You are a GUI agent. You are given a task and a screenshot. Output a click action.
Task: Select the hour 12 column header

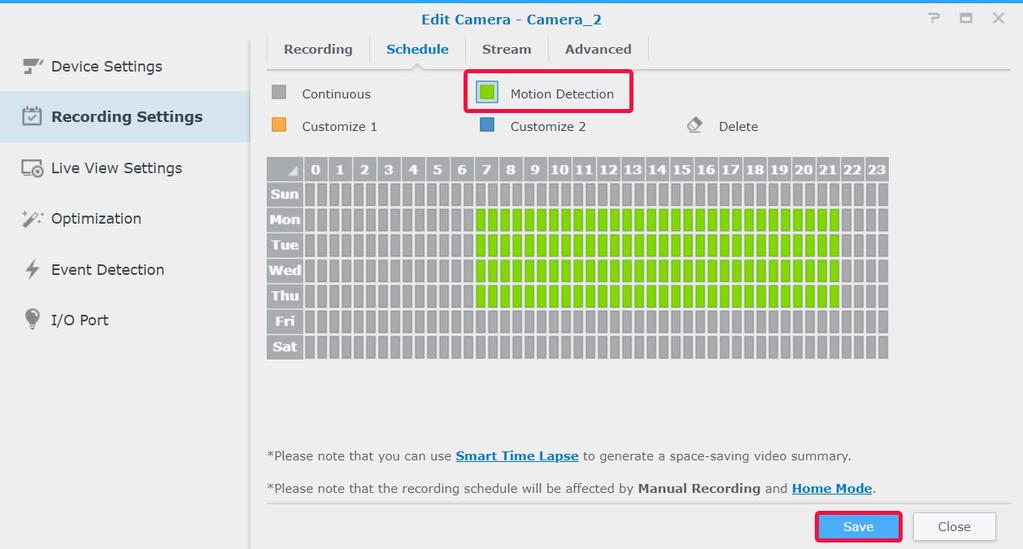608,170
